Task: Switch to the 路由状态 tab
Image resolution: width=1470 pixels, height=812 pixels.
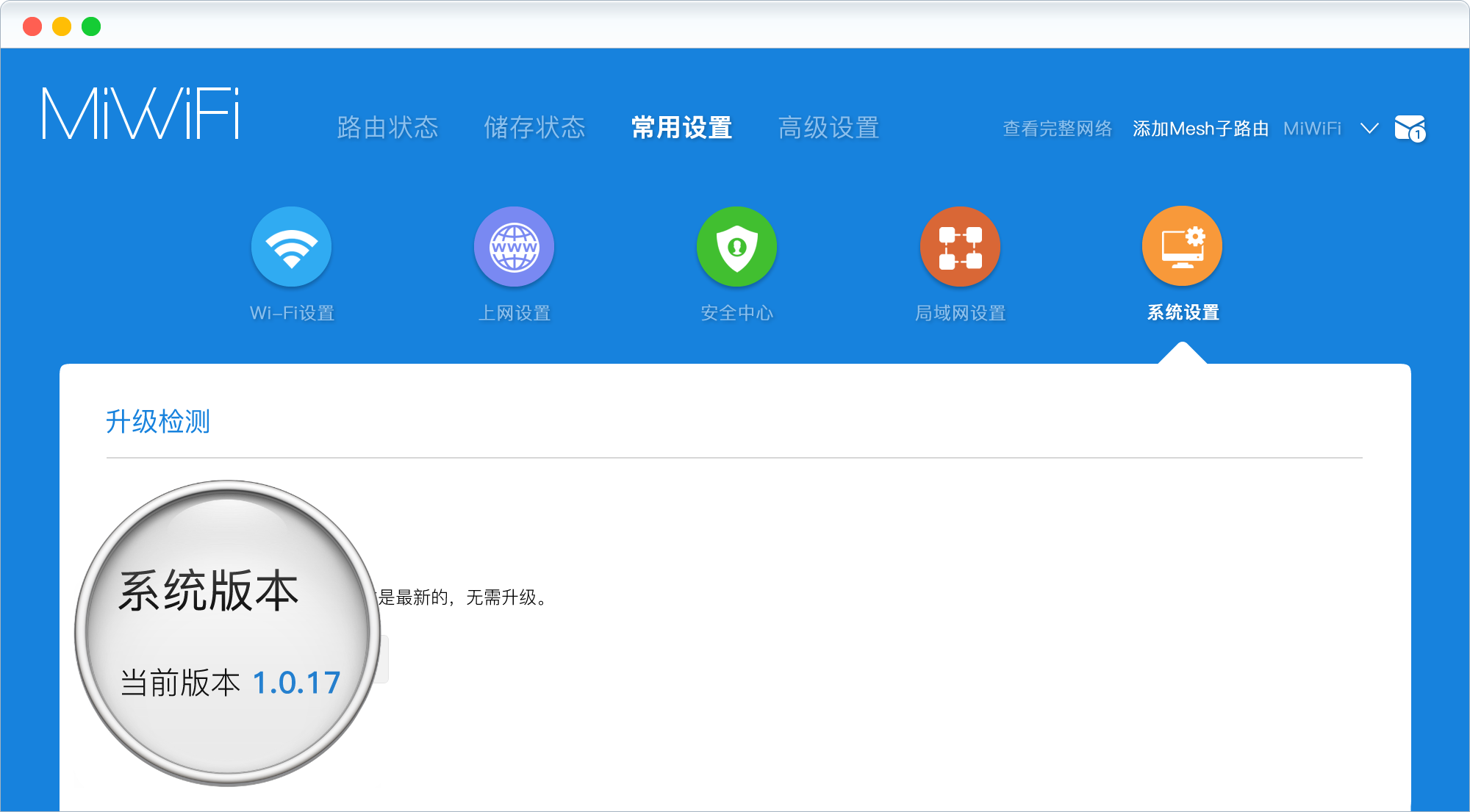Action: coord(387,128)
